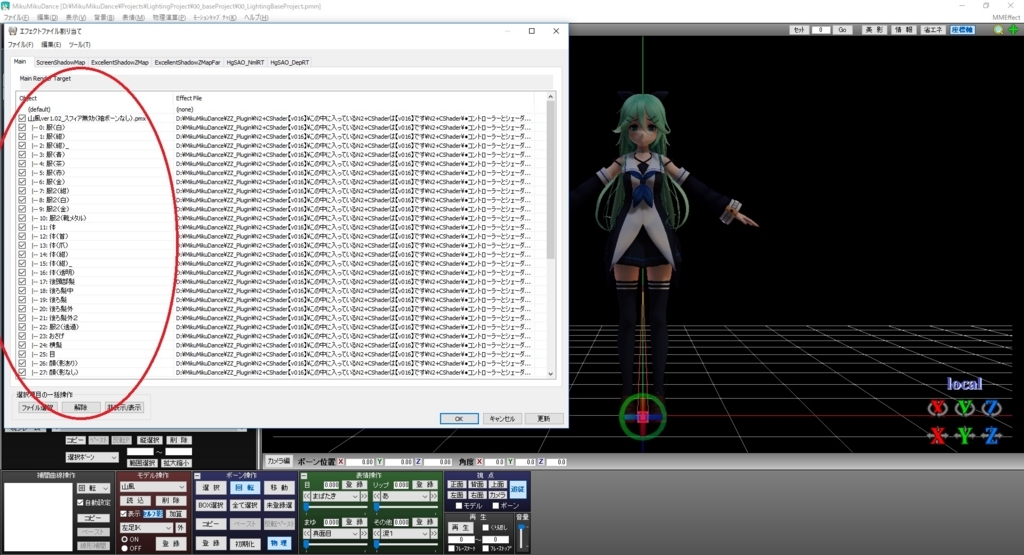Enable モデル checkbox in 視点 panel
1024x555 pixels.
click(x=458, y=506)
